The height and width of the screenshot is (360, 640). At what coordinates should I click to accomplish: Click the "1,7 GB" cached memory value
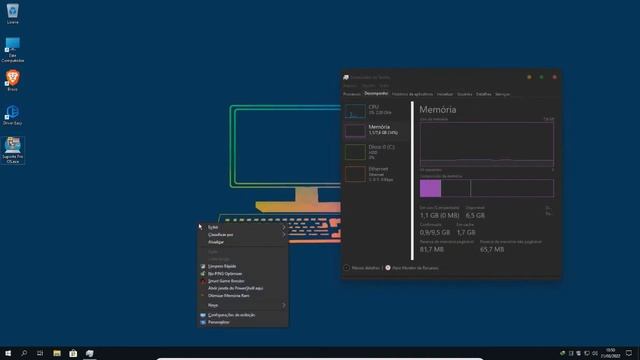[x=466, y=232]
